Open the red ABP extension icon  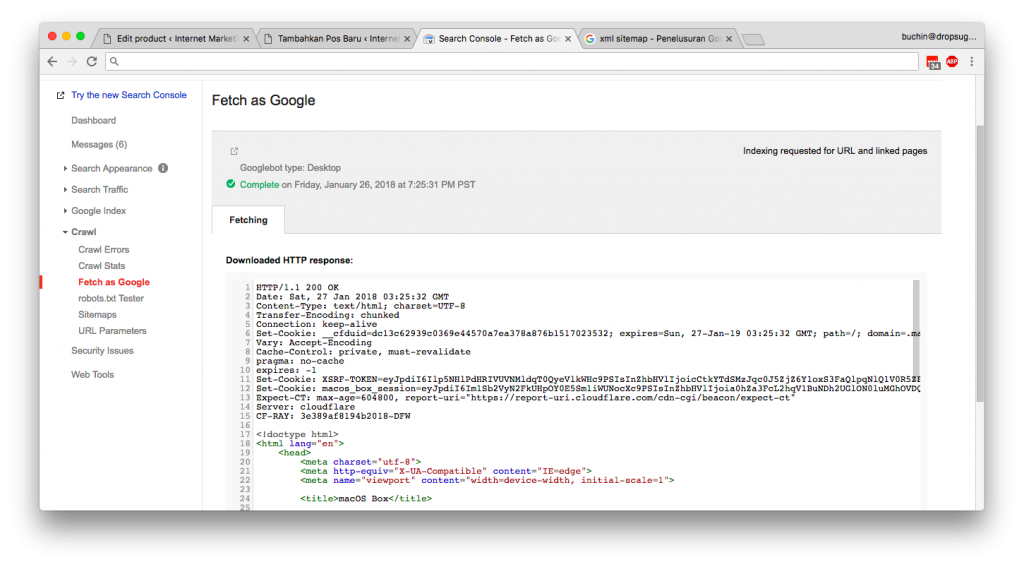pos(952,61)
